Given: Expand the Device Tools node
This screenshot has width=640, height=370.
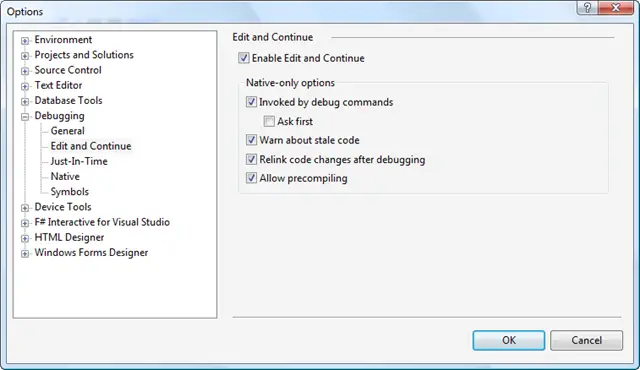Looking at the screenshot, I should coord(25,208).
